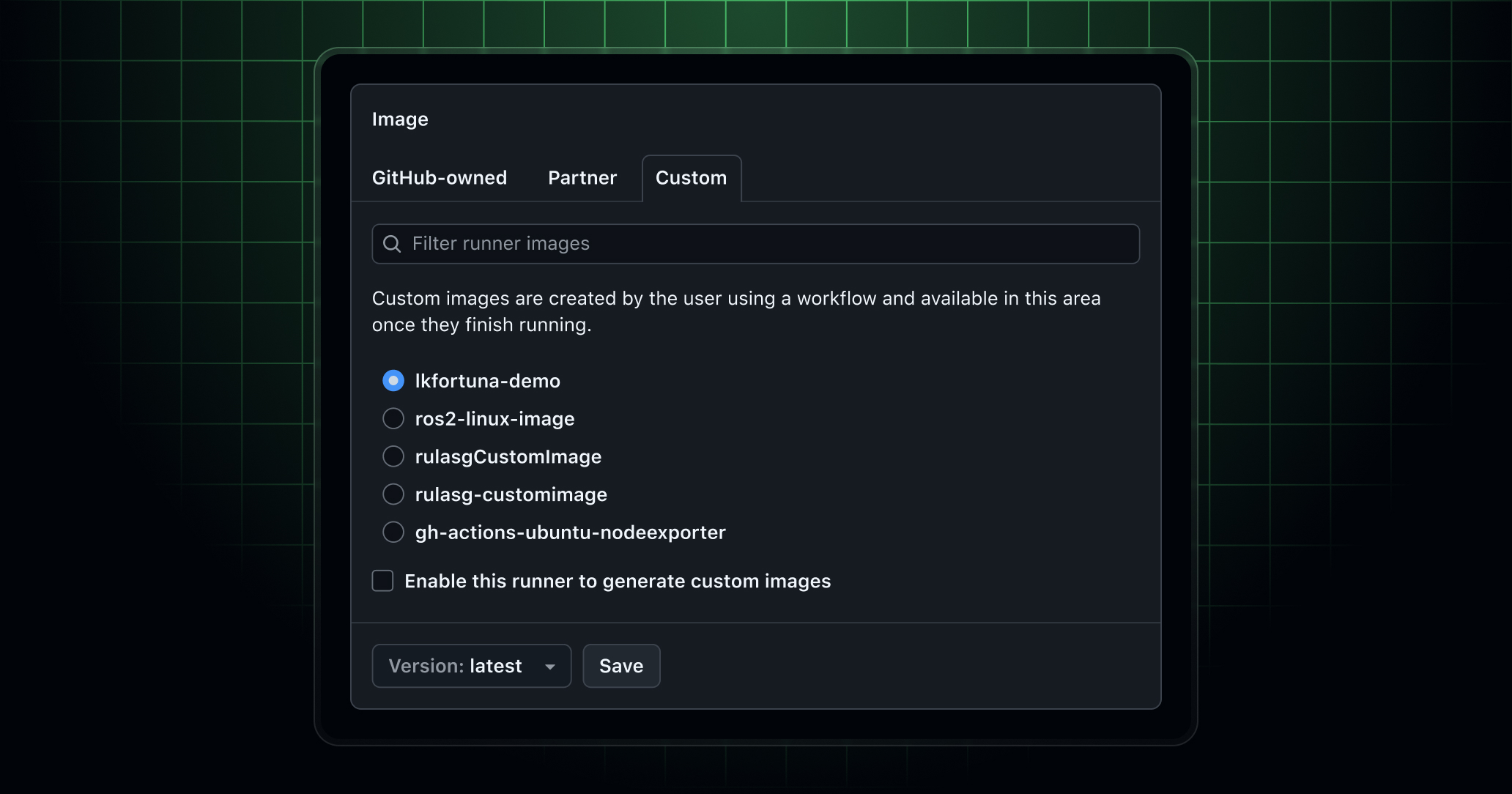The image size is (1512, 794).
Task: Switch to the GitHub-owned tab
Action: click(440, 178)
